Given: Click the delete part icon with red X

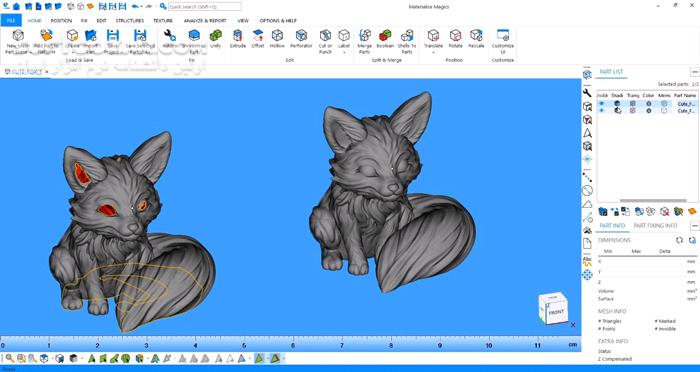Looking at the screenshot, I should click(x=665, y=211).
